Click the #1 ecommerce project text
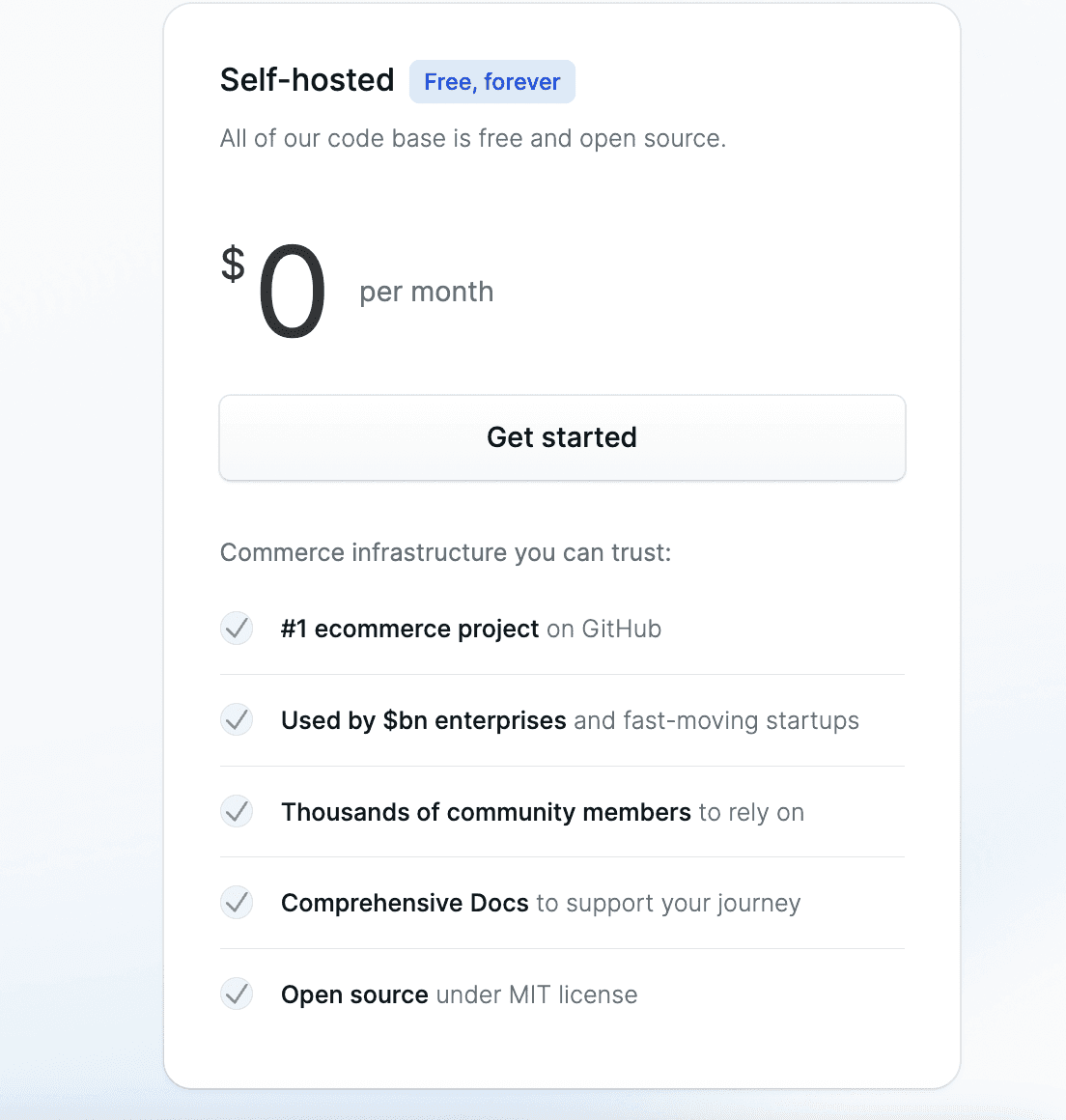The height and width of the screenshot is (1120, 1066). (409, 630)
